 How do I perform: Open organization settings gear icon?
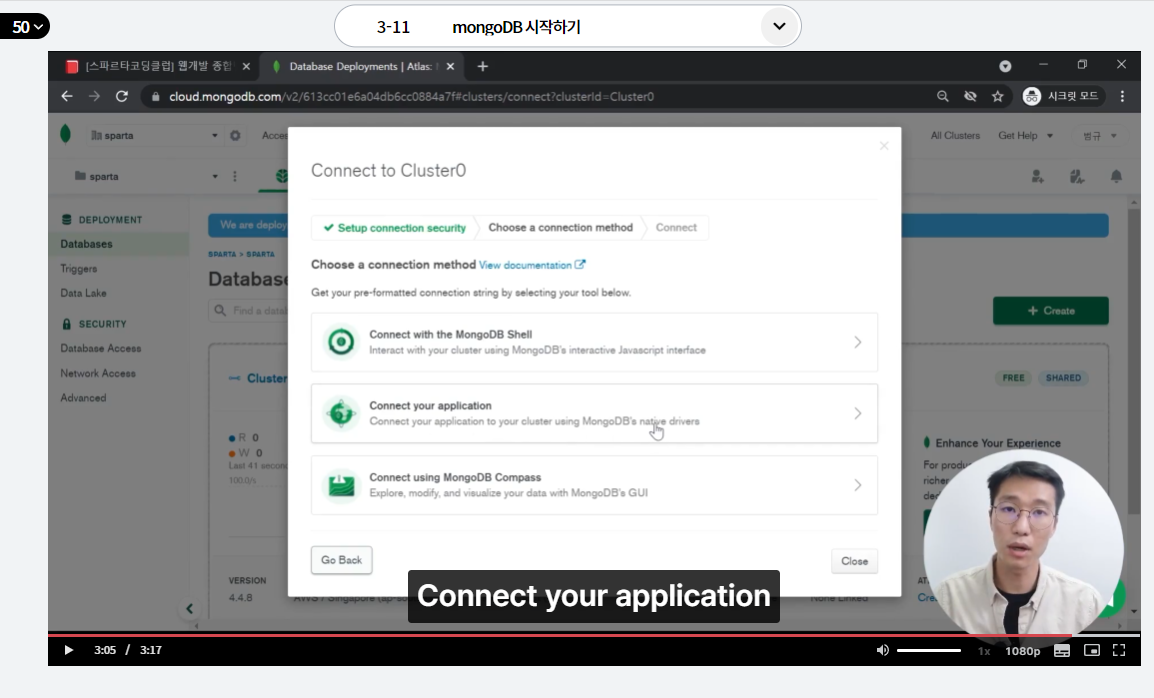point(235,135)
